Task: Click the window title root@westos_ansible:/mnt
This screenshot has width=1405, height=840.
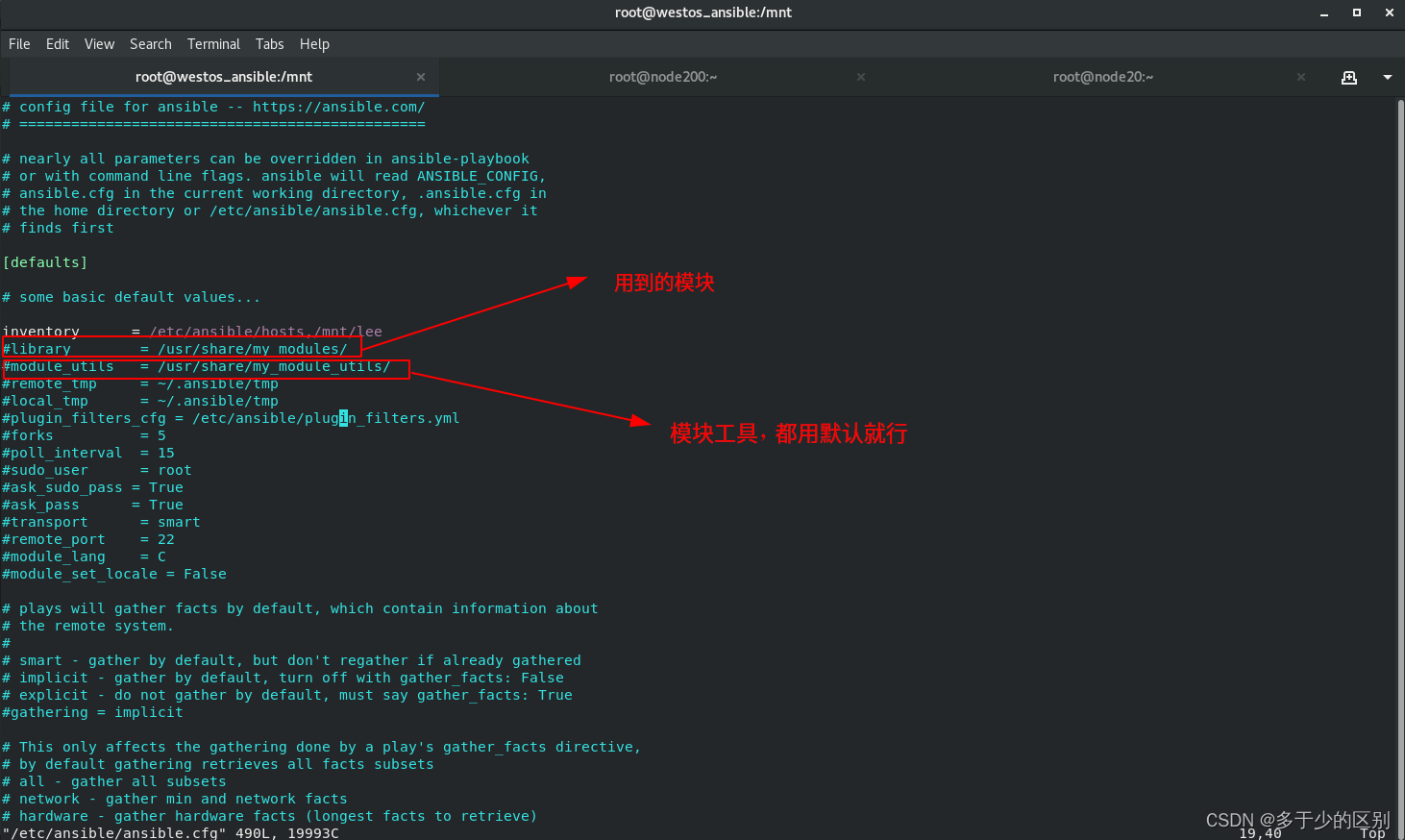Action: [703, 12]
